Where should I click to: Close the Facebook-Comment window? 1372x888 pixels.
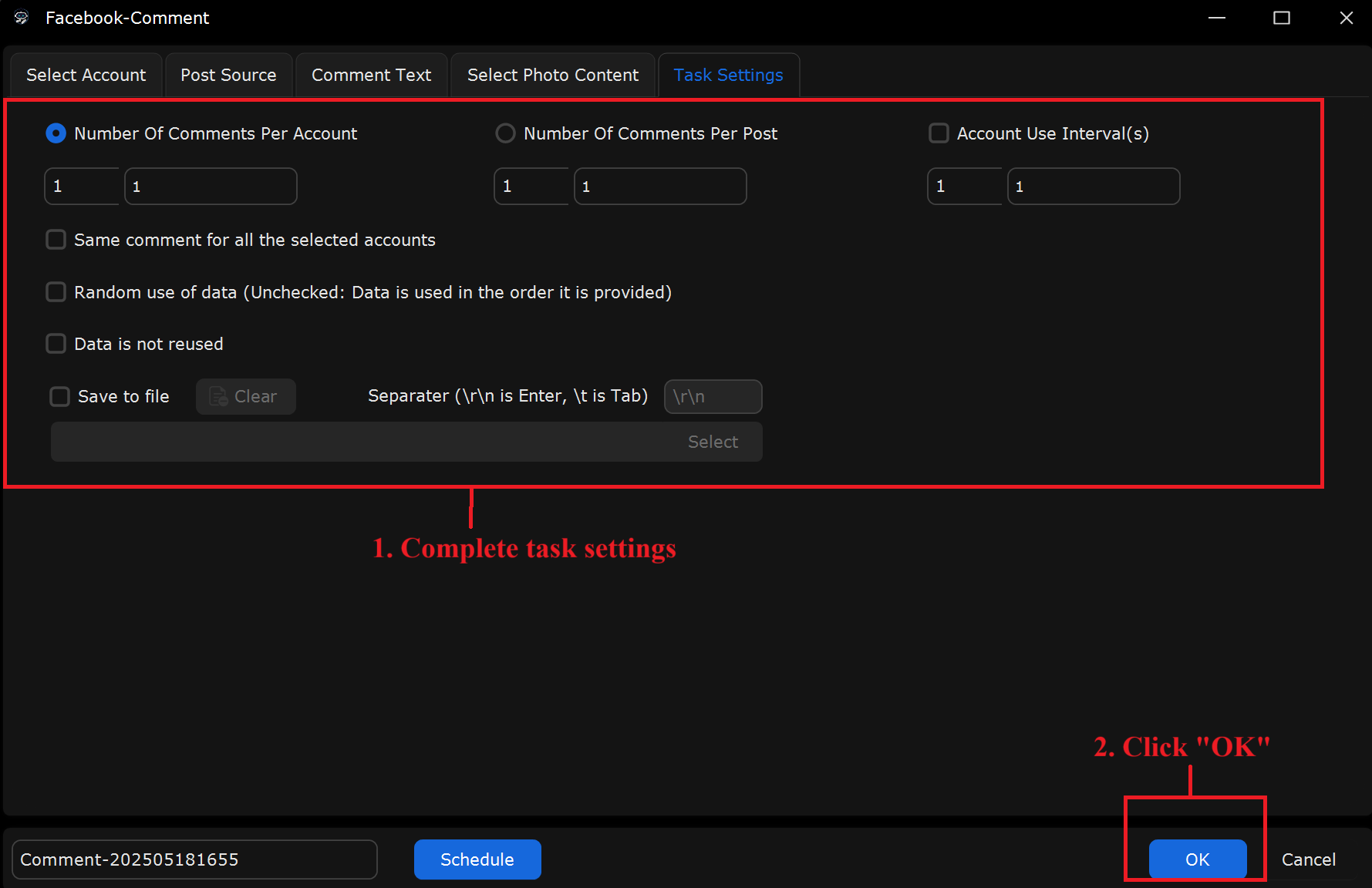[1347, 18]
